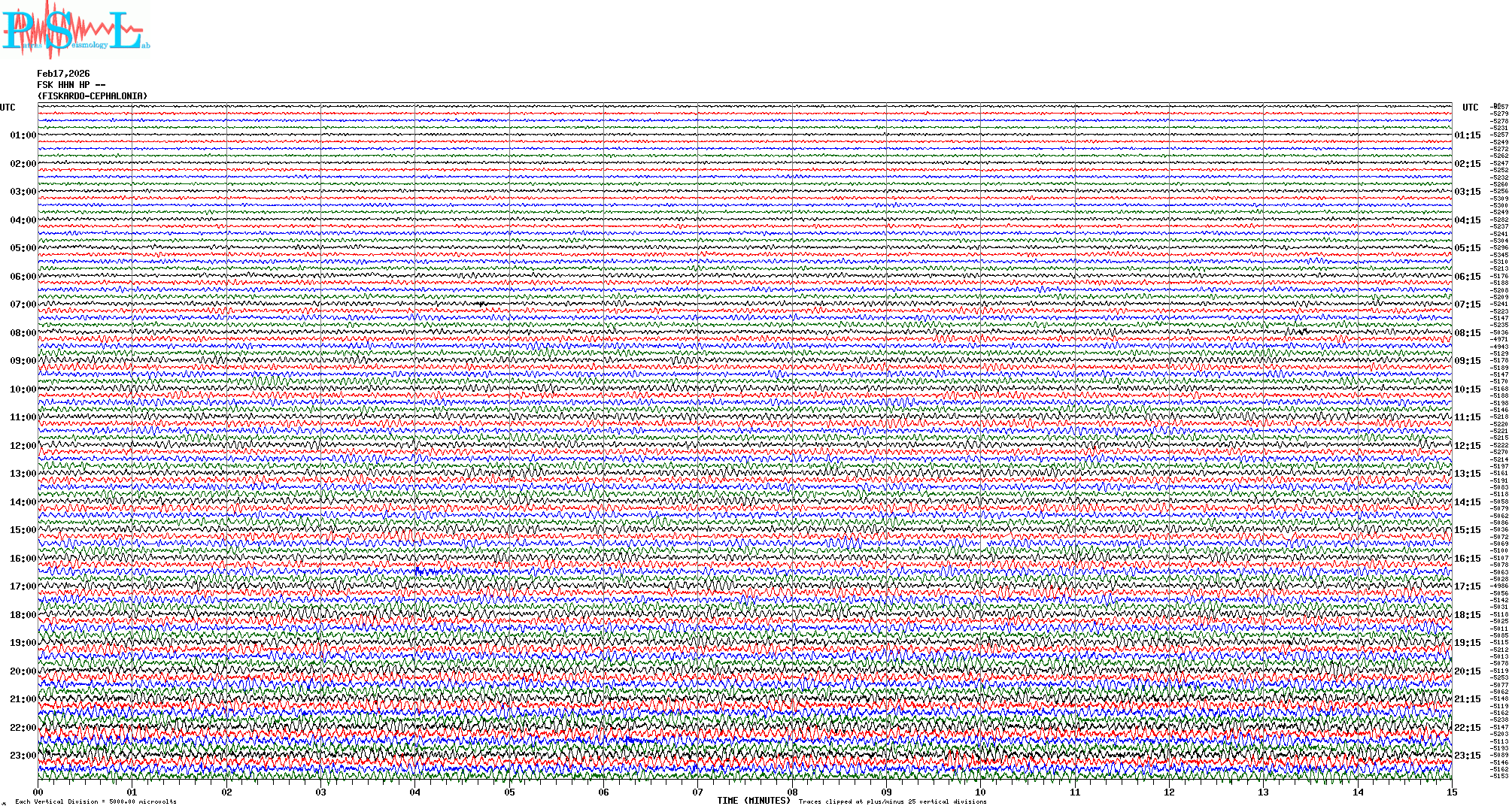Screen dimensions: 1512x812
Task: Click the 08 minute tick at bottom
Action: pos(792,792)
